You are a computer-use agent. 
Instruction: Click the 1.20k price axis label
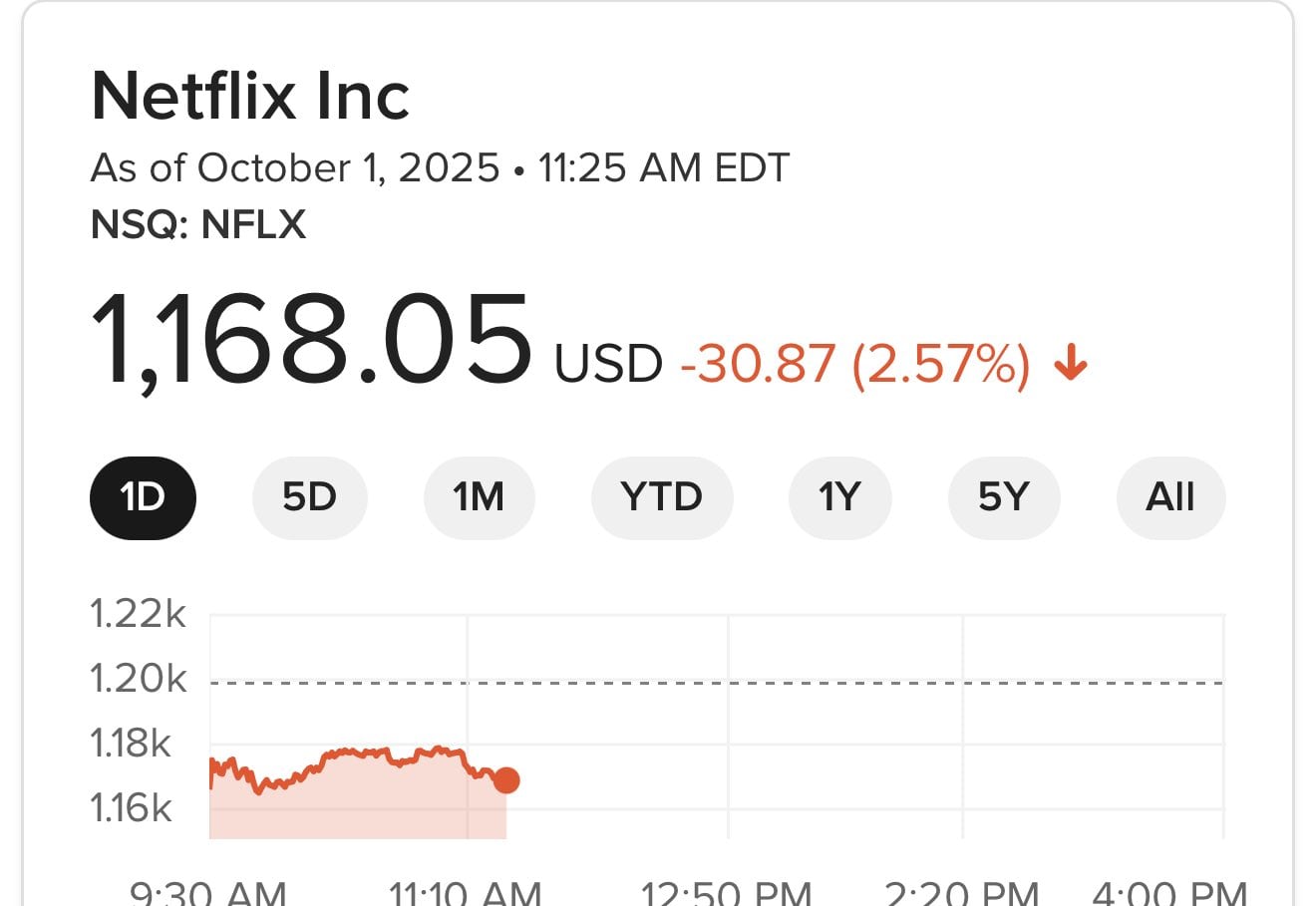[137, 679]
